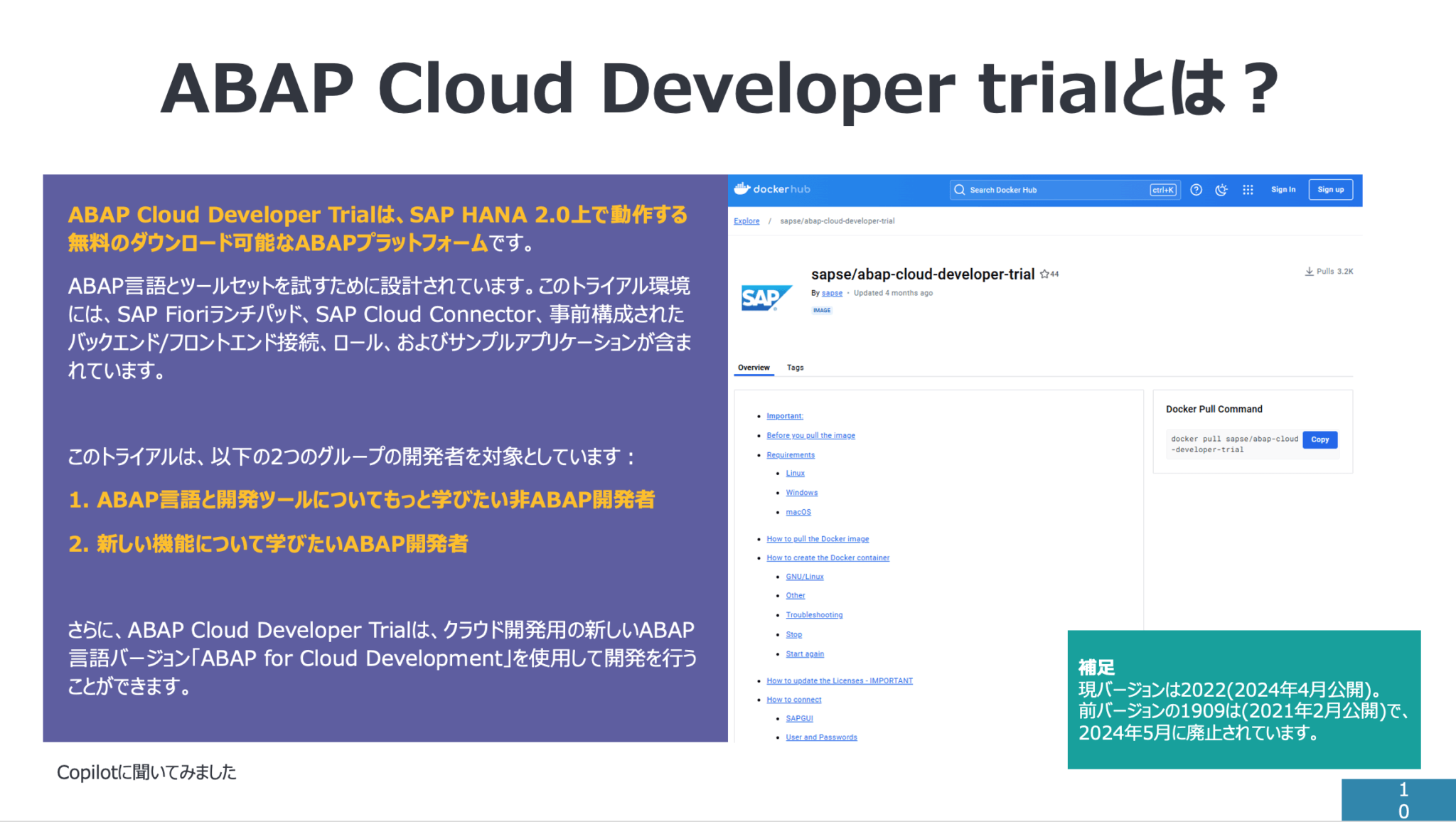The width and height of the screenshot is (1456, 822).
Task: Open the 'How to pull the Docker image' link
Action: coord(818,538)
